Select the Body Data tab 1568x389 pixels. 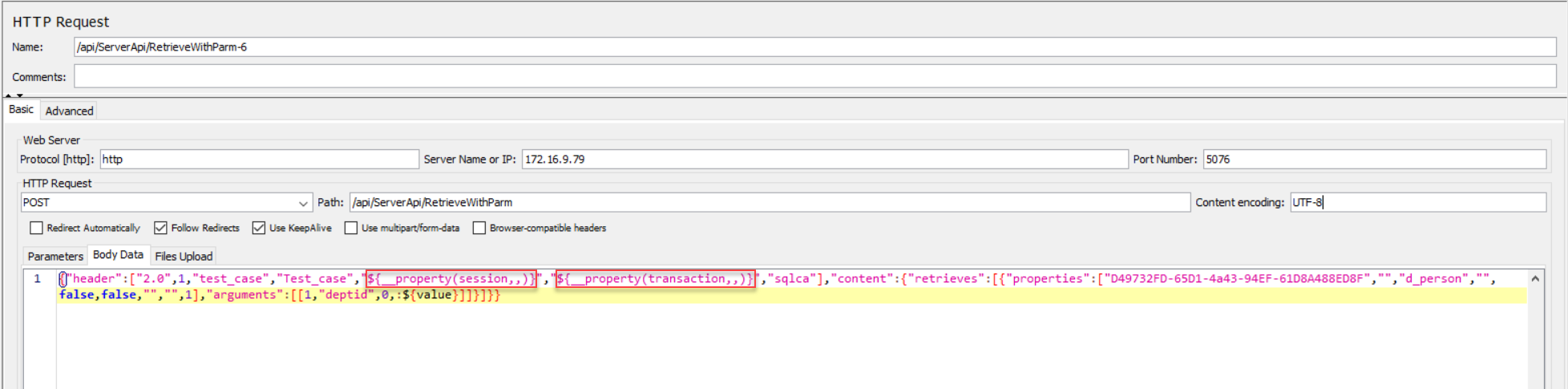coord(118,255)
